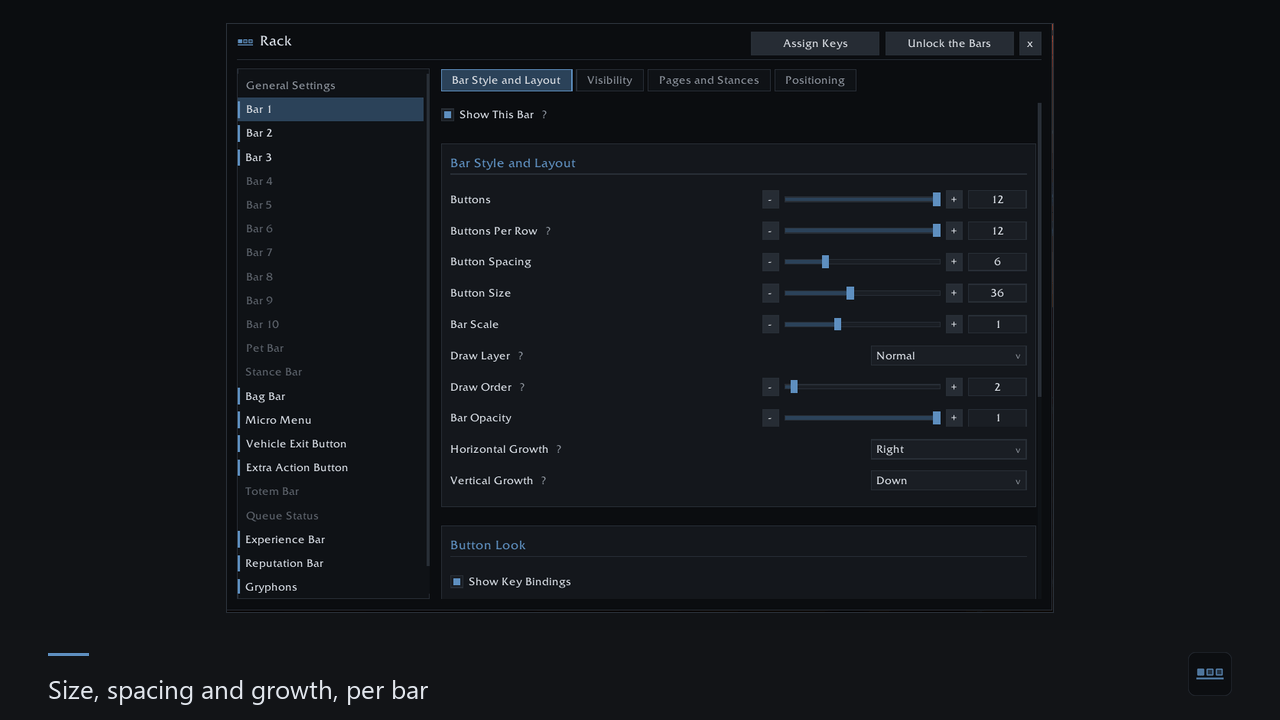This screenshot has width=1280, height=720.
Task: Open the Positioning tab
Action: (x=815, y=80)
